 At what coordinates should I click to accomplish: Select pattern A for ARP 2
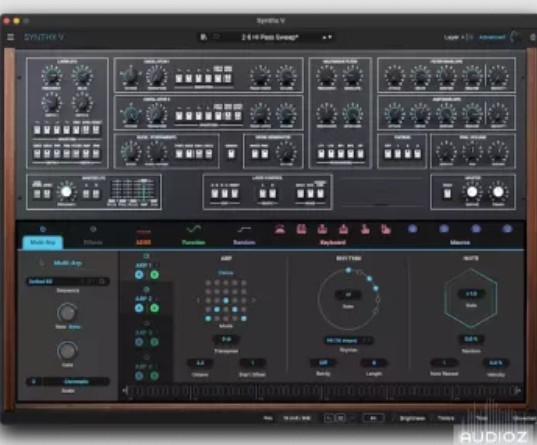pos(139,308)
